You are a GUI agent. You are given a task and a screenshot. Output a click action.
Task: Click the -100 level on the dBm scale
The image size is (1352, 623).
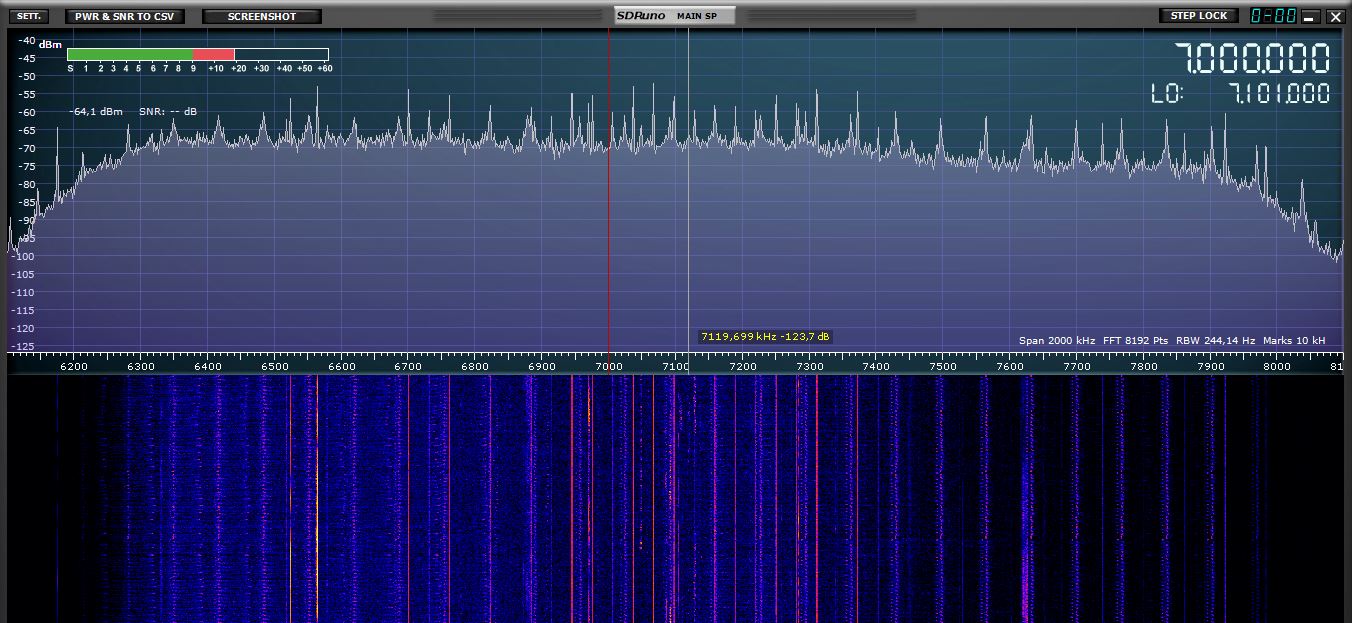[x=22, y=256]
